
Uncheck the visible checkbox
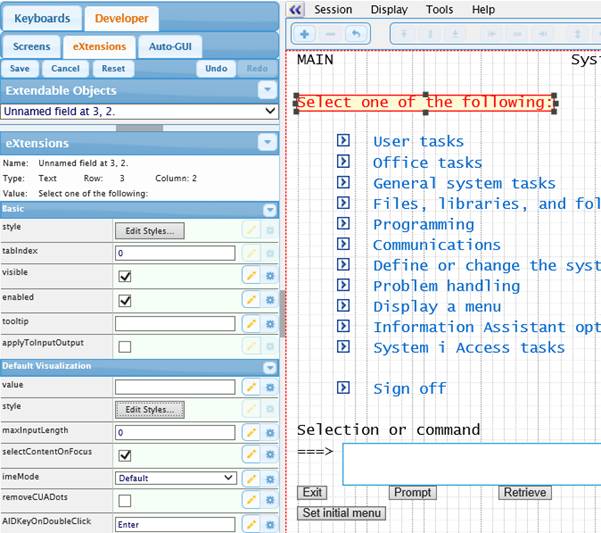[x=125, y=277]
